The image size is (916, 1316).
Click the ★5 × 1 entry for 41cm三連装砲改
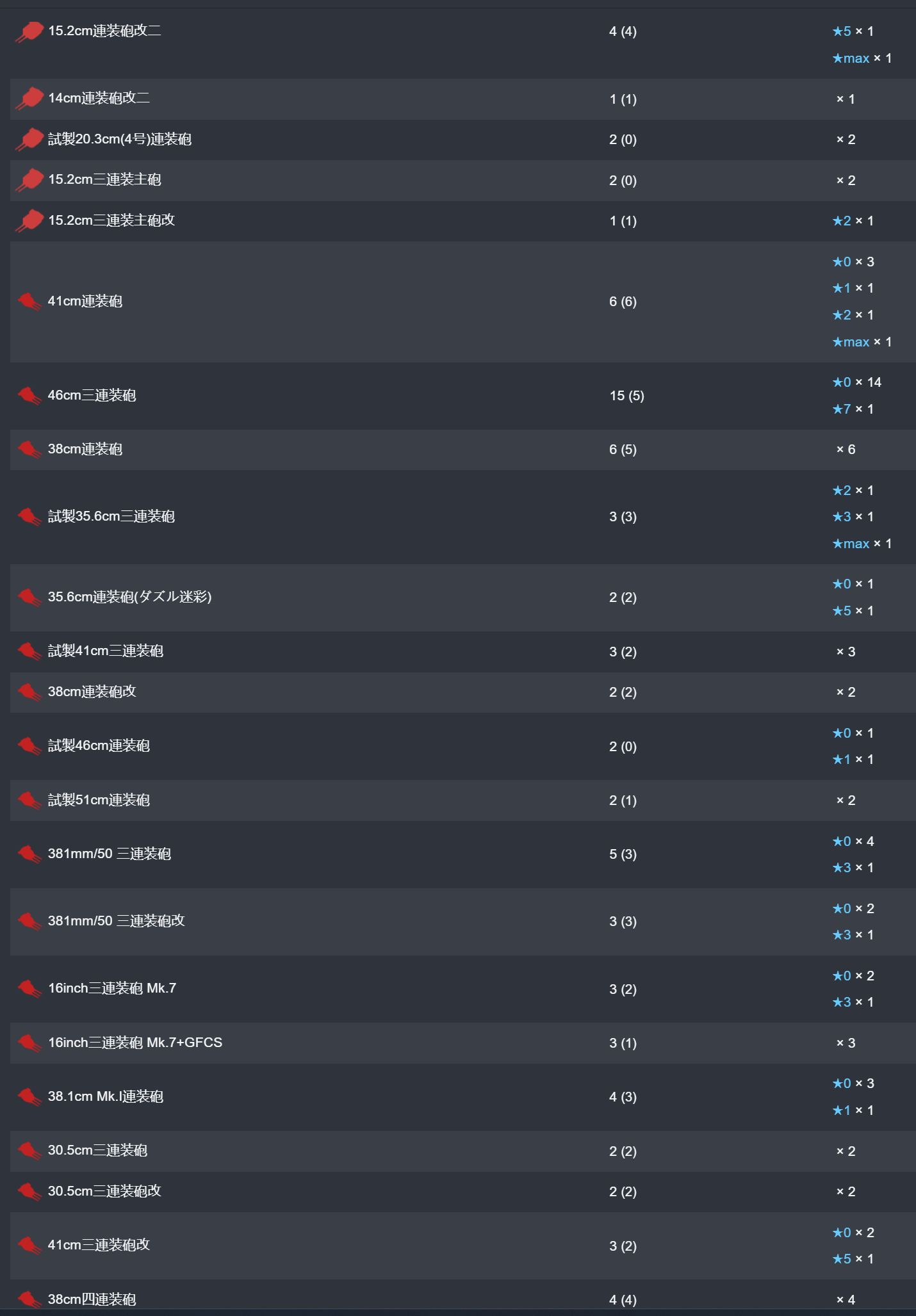[853, 1258]
